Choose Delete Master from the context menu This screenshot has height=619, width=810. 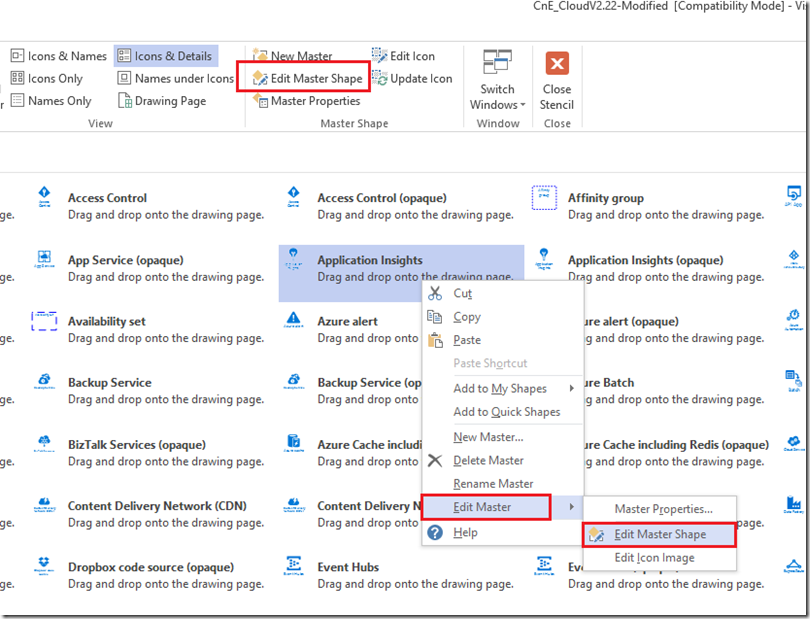(x=503, y=460)
